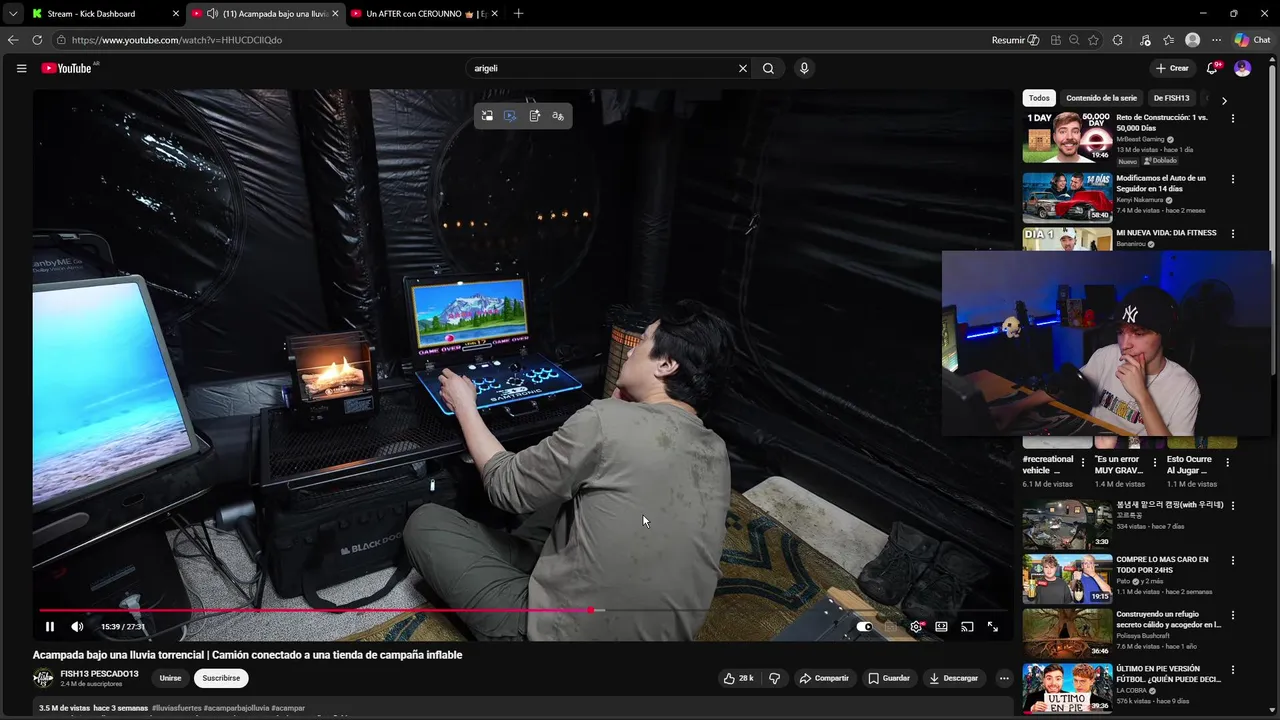Open more actions under the video
Screen dimensions: 1280x720
coord(1004,678)
